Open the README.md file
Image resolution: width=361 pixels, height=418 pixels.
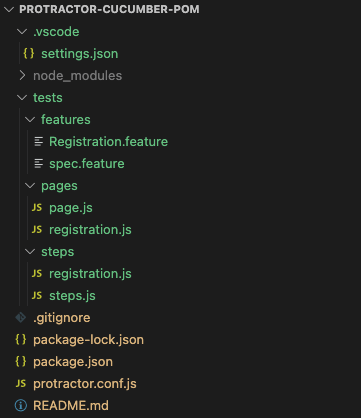71,406
